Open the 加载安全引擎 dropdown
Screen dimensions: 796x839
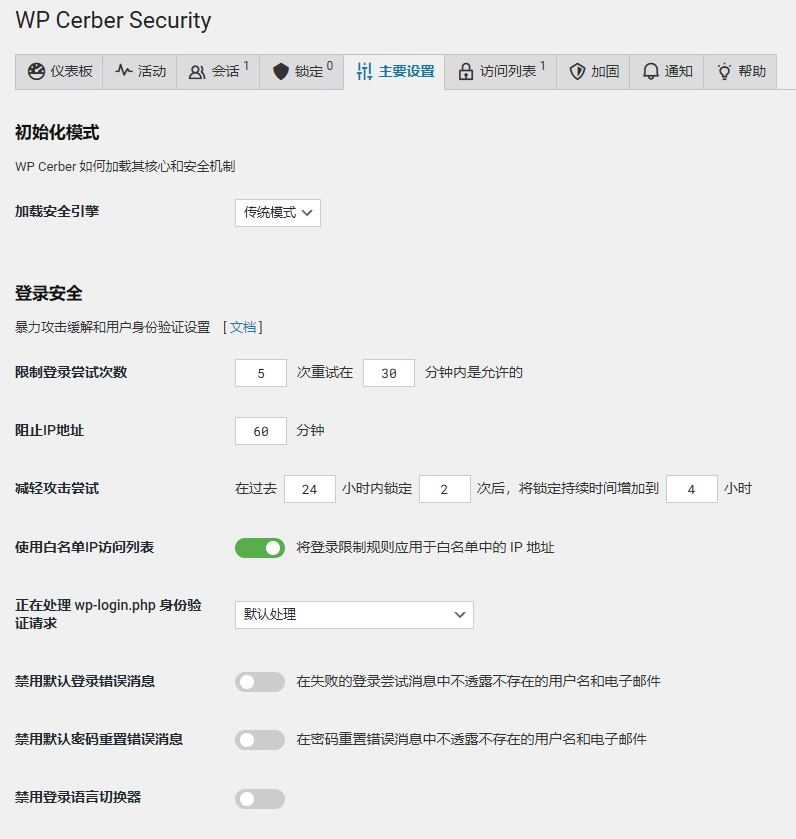pos(278,213)
